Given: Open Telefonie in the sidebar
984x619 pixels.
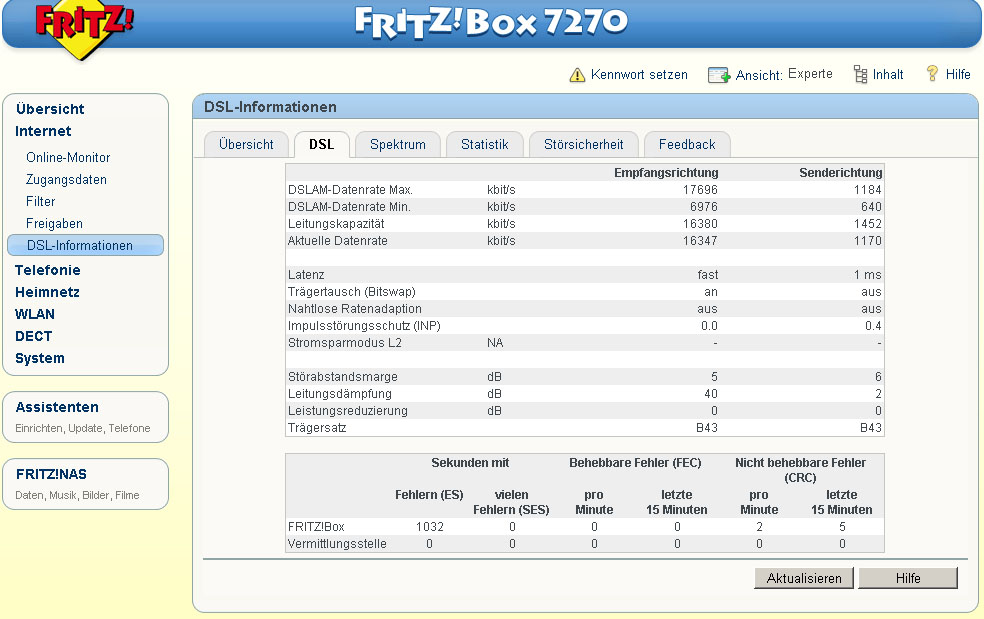Looking at the screenshot, I should (48, 271).
